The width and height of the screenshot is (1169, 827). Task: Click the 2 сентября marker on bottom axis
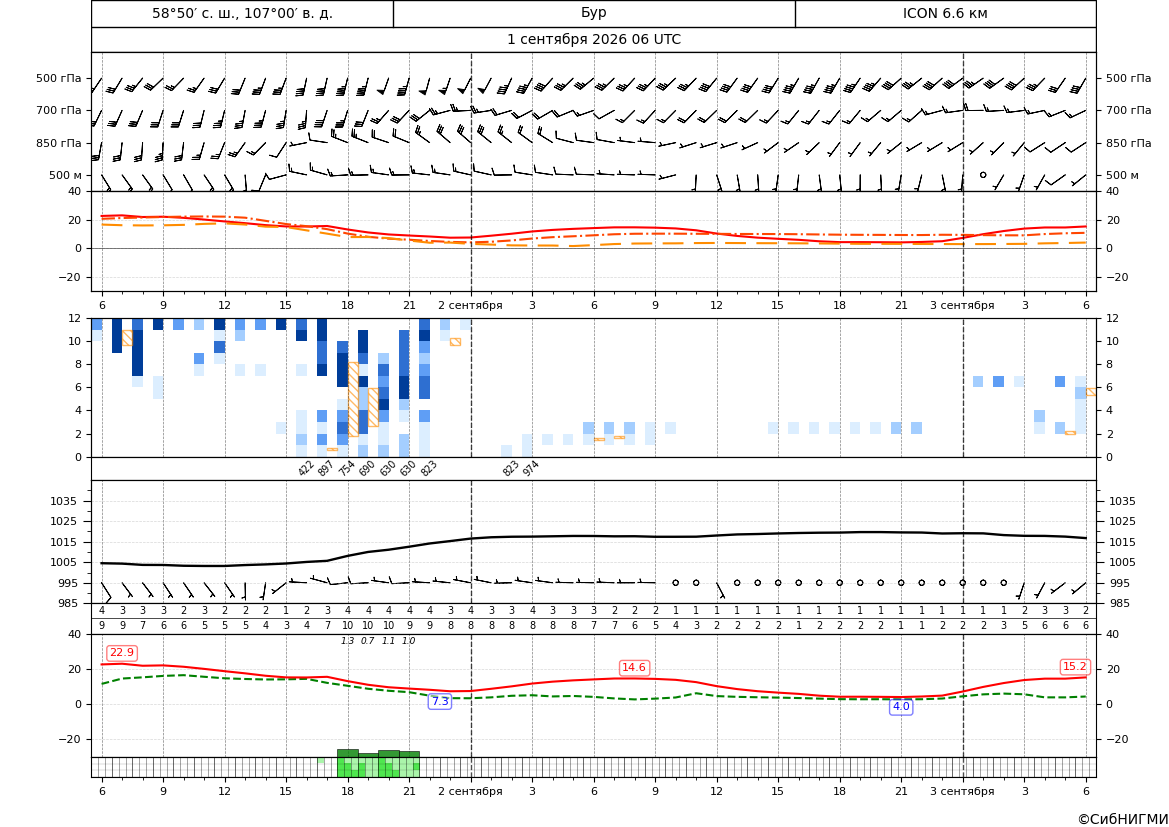point(470,791)
